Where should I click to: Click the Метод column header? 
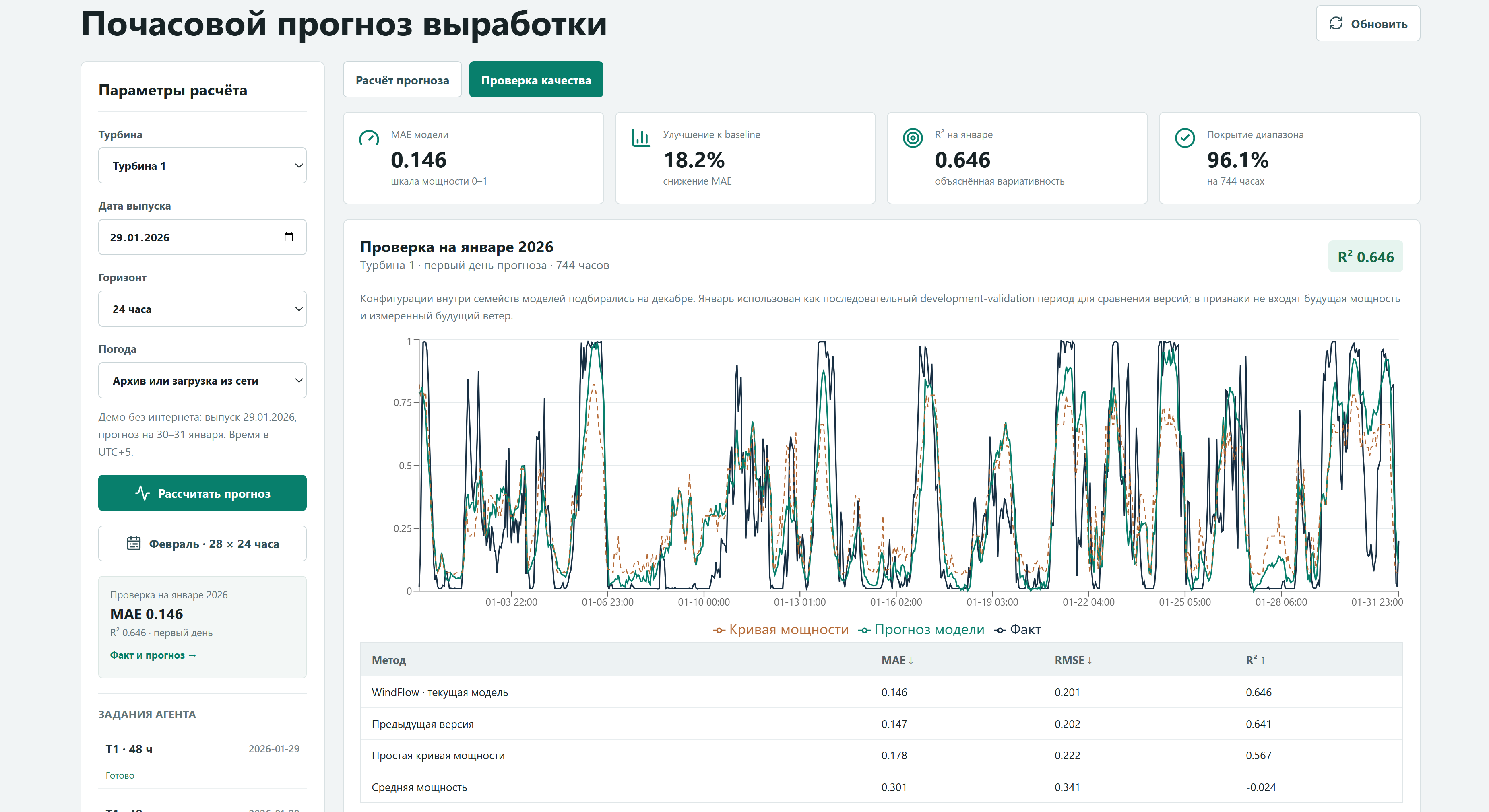pos(389,660)
